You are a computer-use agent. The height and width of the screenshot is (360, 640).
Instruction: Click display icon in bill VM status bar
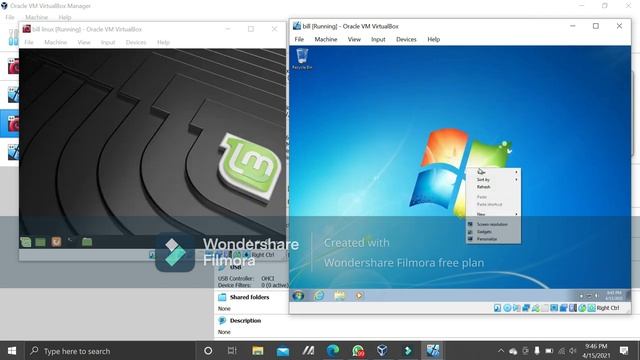coord(554,308)
